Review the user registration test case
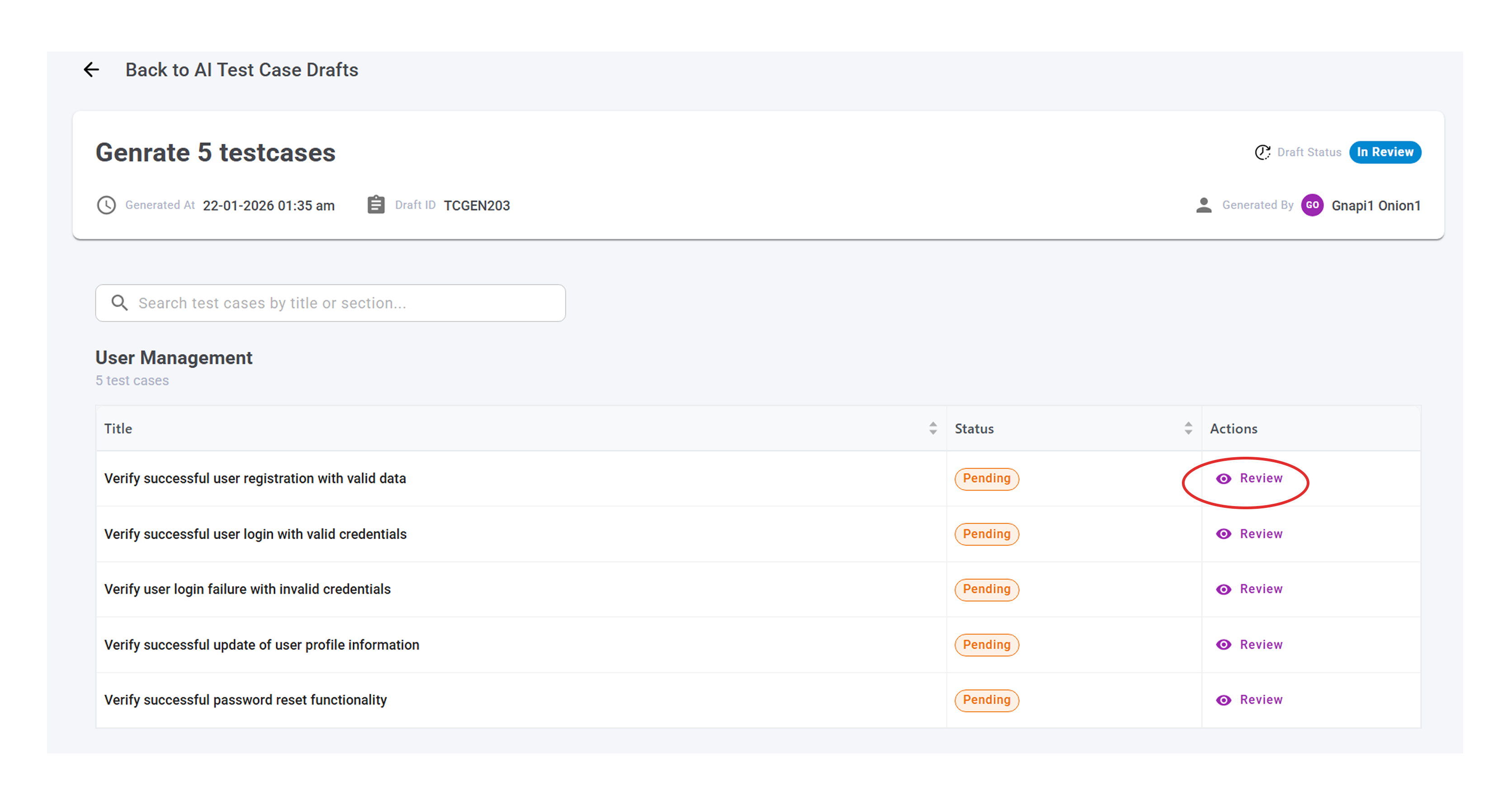The width and height of the screenshot is (1512, 805). tap(1260, 478)
